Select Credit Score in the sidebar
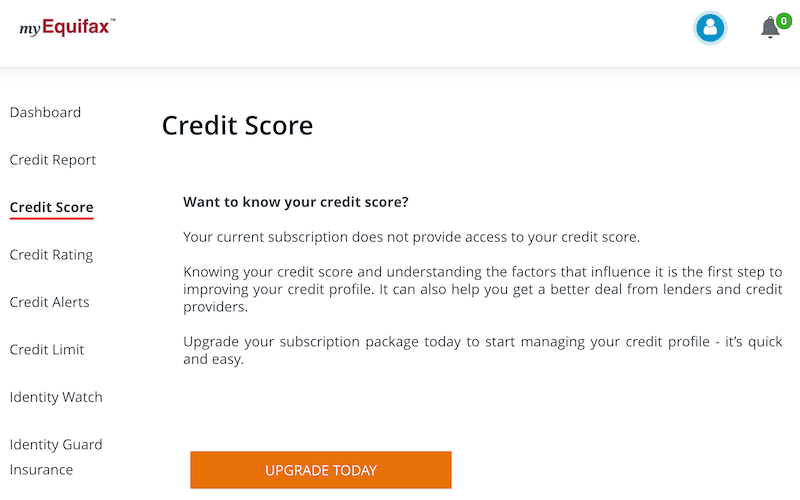Image resolution: width=800 pixels, height=500 pixels. tap(51, 207)
